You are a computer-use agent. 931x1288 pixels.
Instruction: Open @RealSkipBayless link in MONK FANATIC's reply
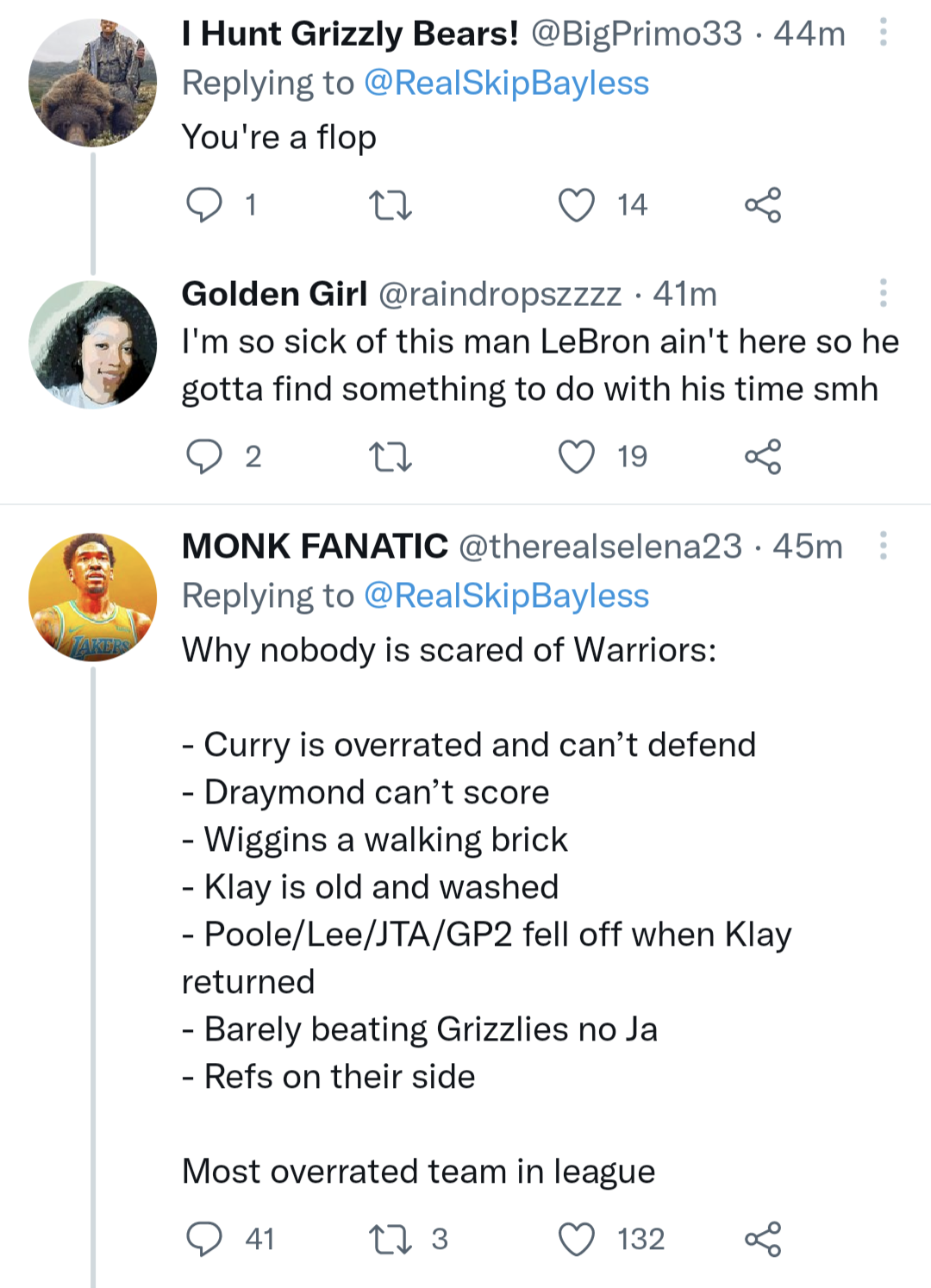coord(506,596)
